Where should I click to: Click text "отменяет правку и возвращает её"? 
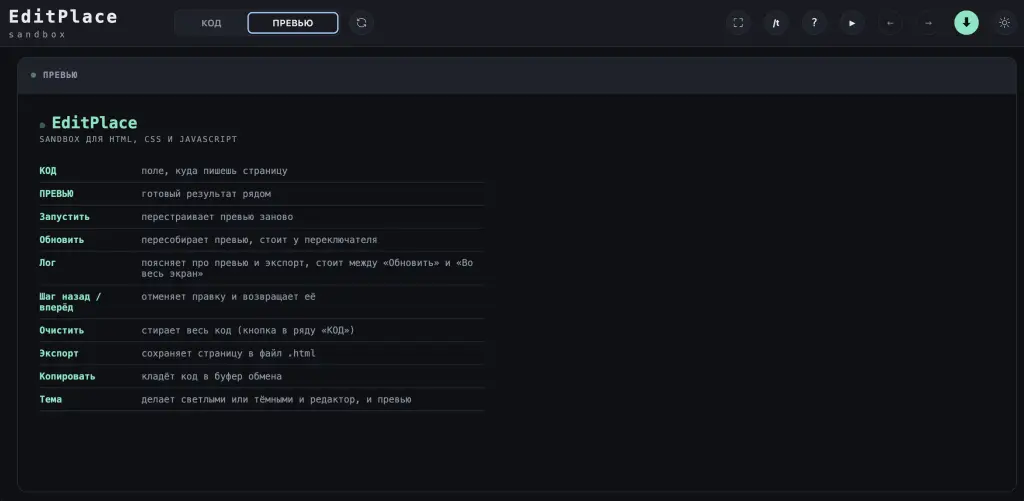(x=228, y=297)
